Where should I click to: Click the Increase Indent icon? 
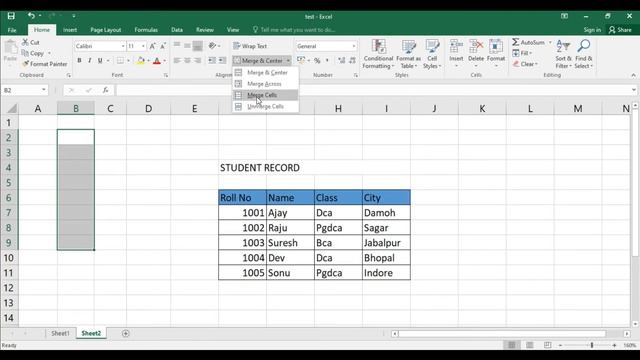click(x=222, y=60)
